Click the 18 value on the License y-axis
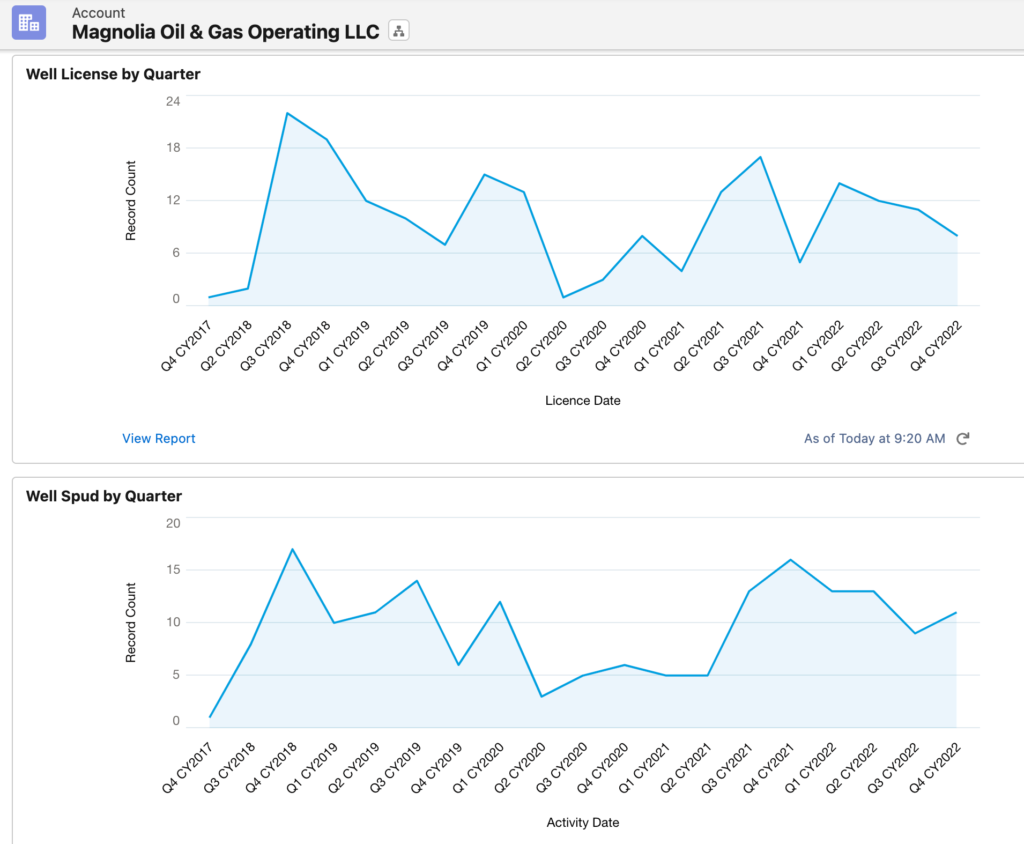 (x=173, y=148)
